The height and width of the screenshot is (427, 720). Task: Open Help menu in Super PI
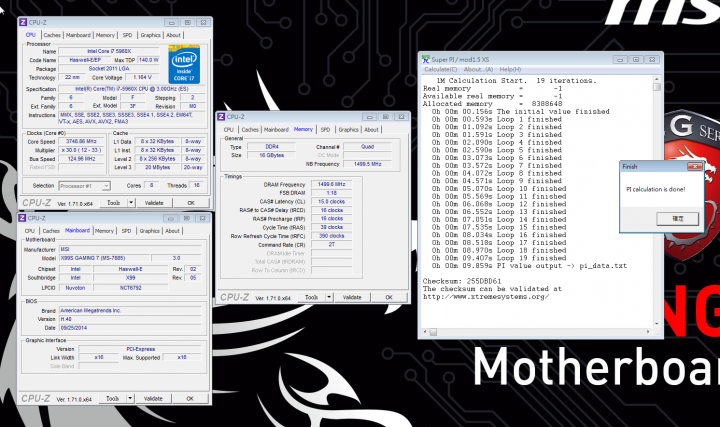(510, 69)
